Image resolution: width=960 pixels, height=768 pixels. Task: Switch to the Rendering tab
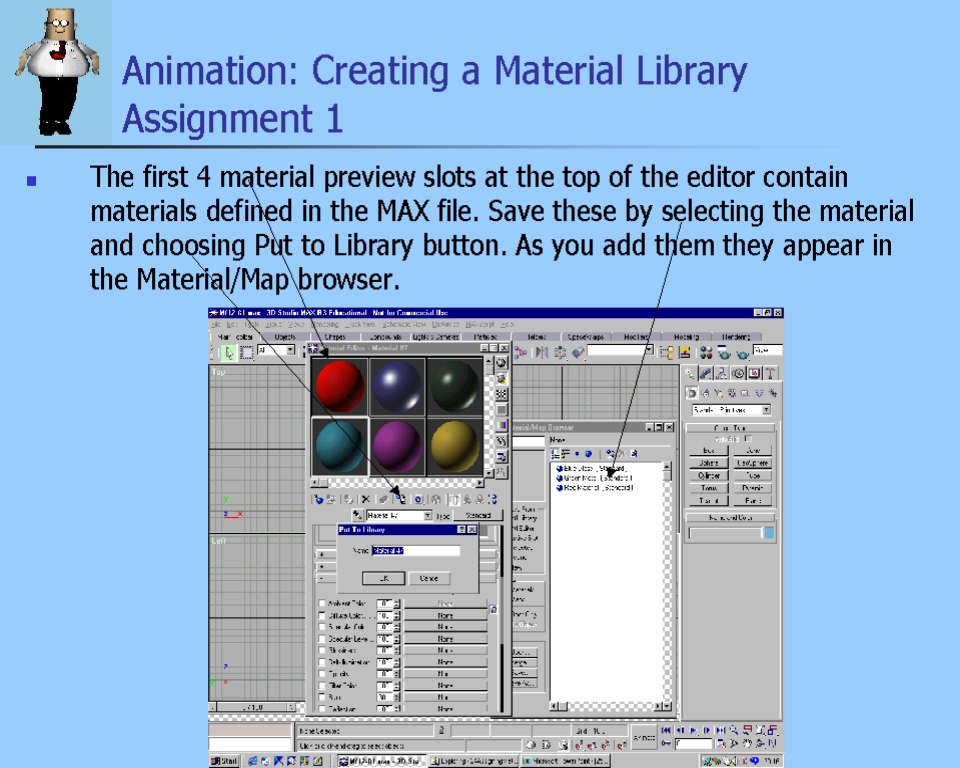tap(735, 337)
